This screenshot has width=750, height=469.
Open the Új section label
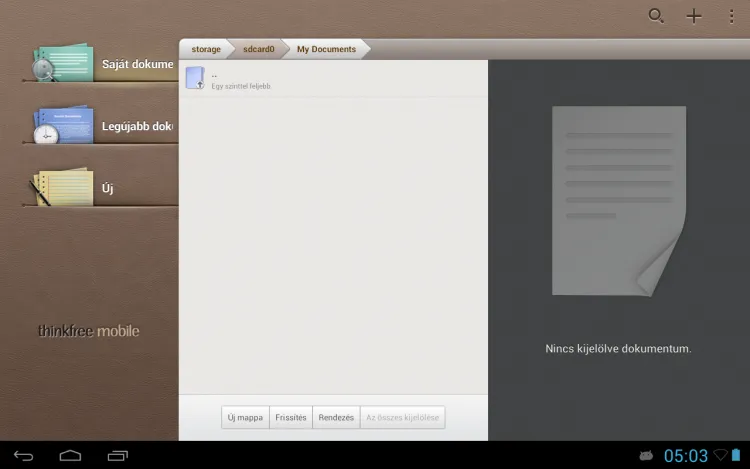pos(108,188)
